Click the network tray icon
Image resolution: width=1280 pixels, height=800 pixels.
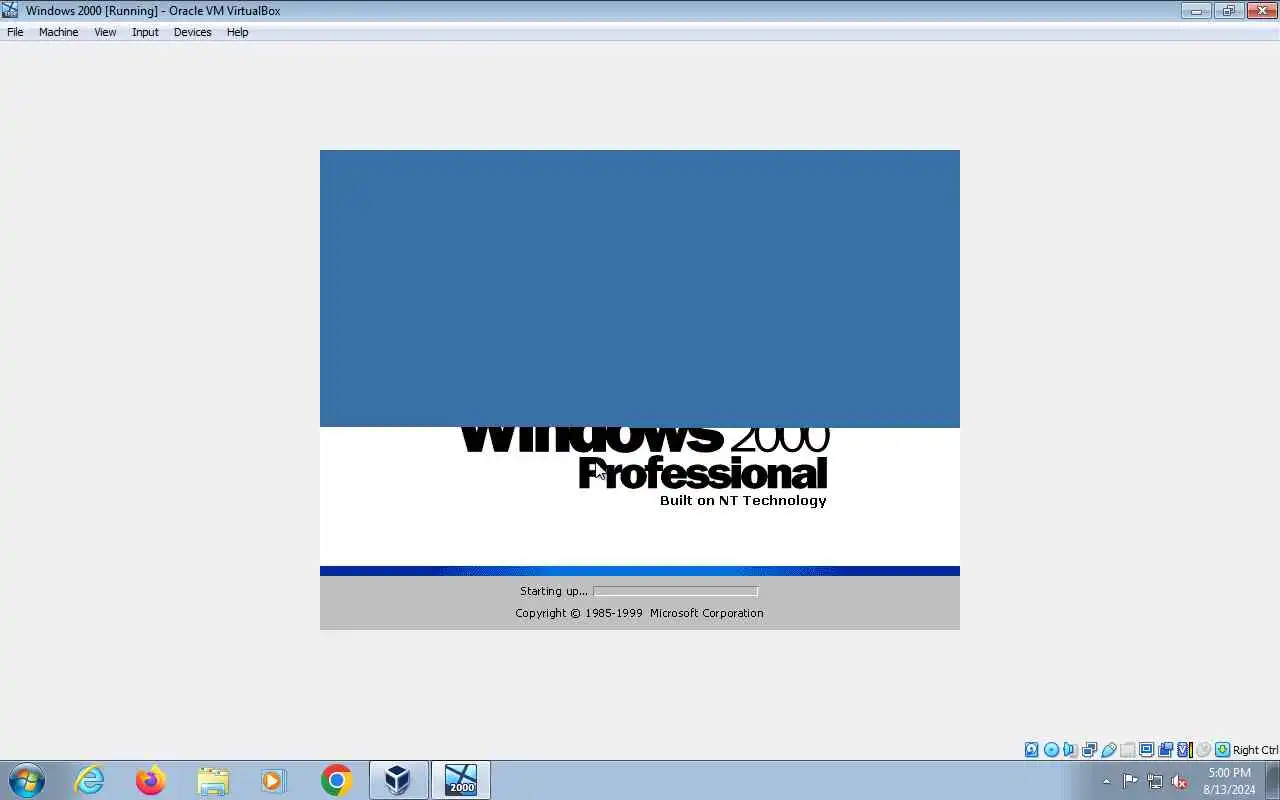1155,781
